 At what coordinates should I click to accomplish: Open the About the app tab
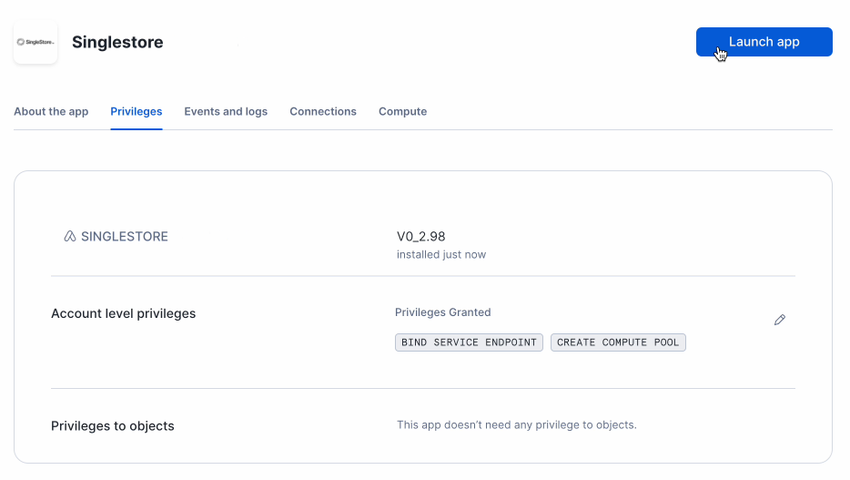pyautogui.click(x=51, y=112)
